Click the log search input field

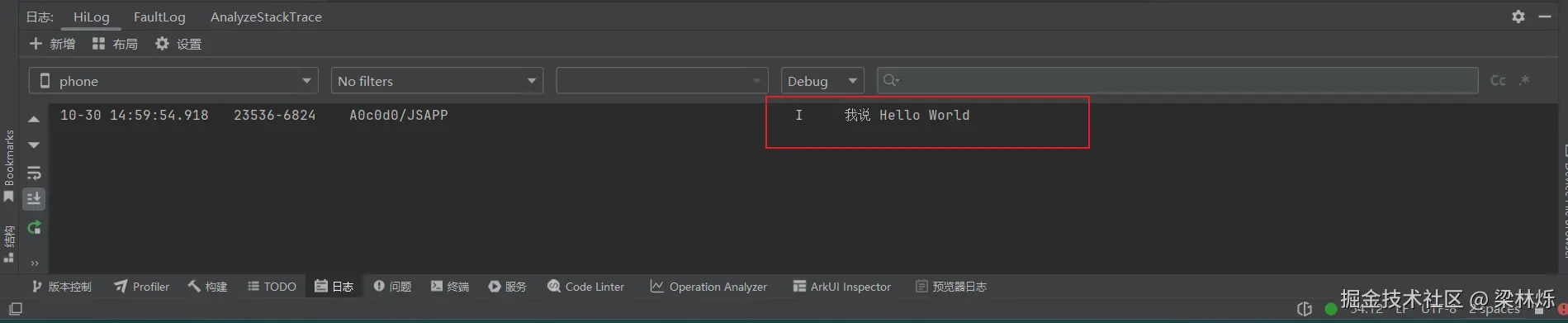click(1177, 80)
